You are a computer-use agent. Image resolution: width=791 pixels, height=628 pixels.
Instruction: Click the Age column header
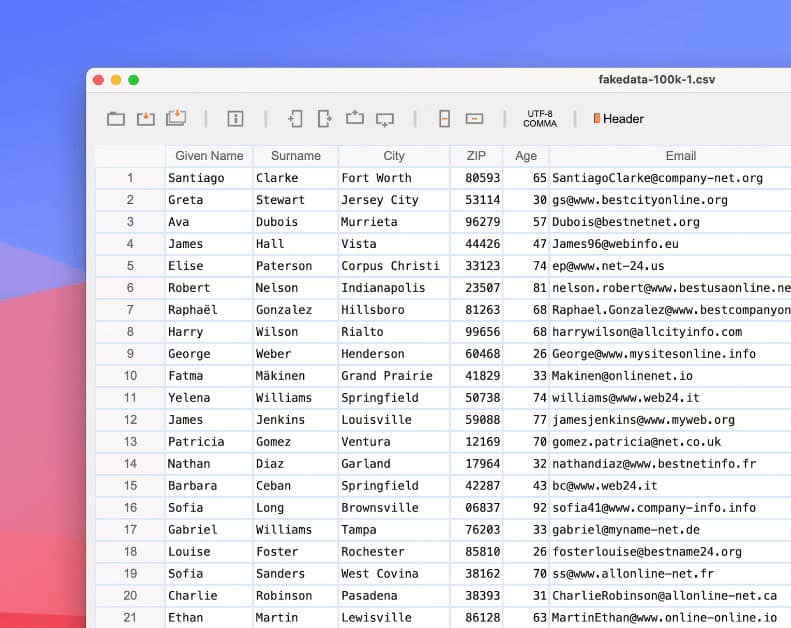click(526, 156)
